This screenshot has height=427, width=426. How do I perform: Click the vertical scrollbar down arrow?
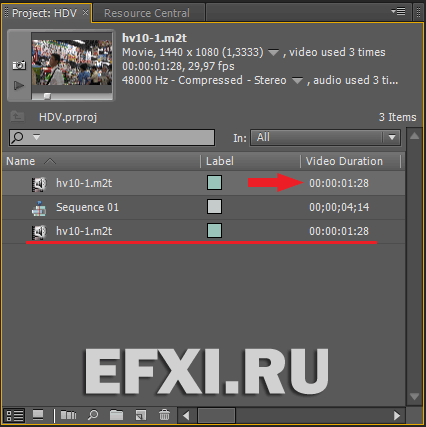coord(414,396)
